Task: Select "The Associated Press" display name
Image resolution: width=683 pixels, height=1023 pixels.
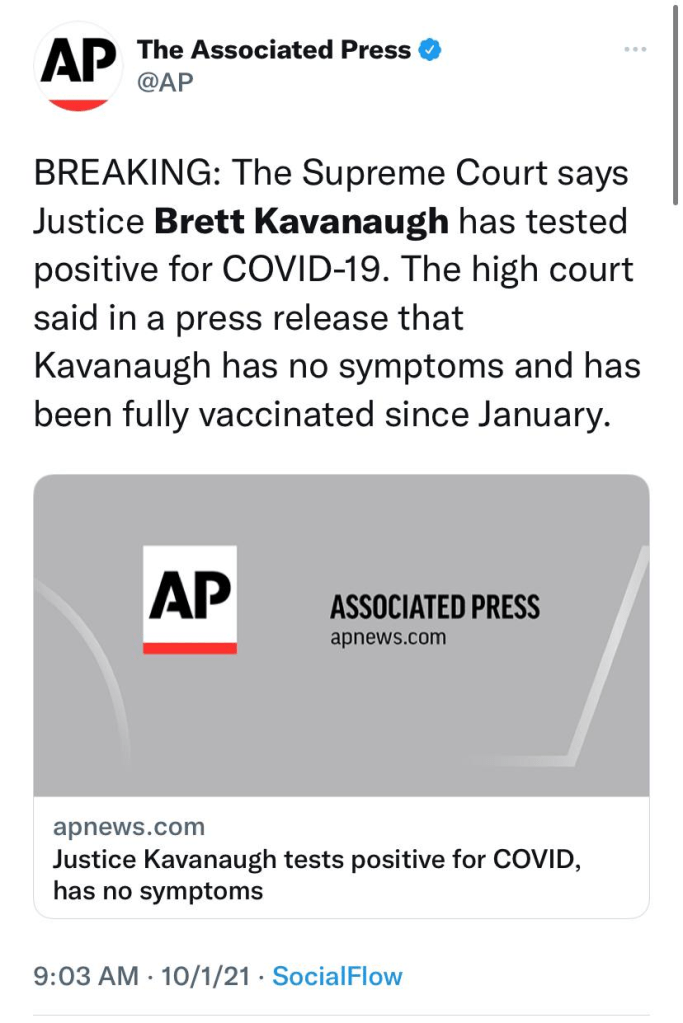Action: pos(273,49)
